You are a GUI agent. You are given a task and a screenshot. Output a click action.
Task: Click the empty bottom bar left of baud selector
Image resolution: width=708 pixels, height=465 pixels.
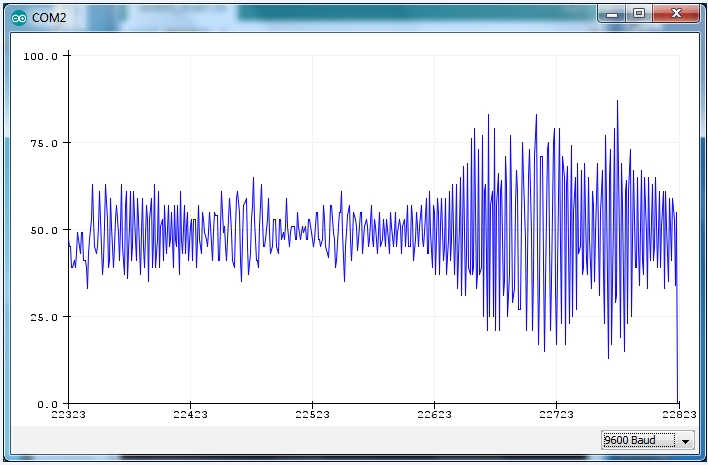[300, 440]
